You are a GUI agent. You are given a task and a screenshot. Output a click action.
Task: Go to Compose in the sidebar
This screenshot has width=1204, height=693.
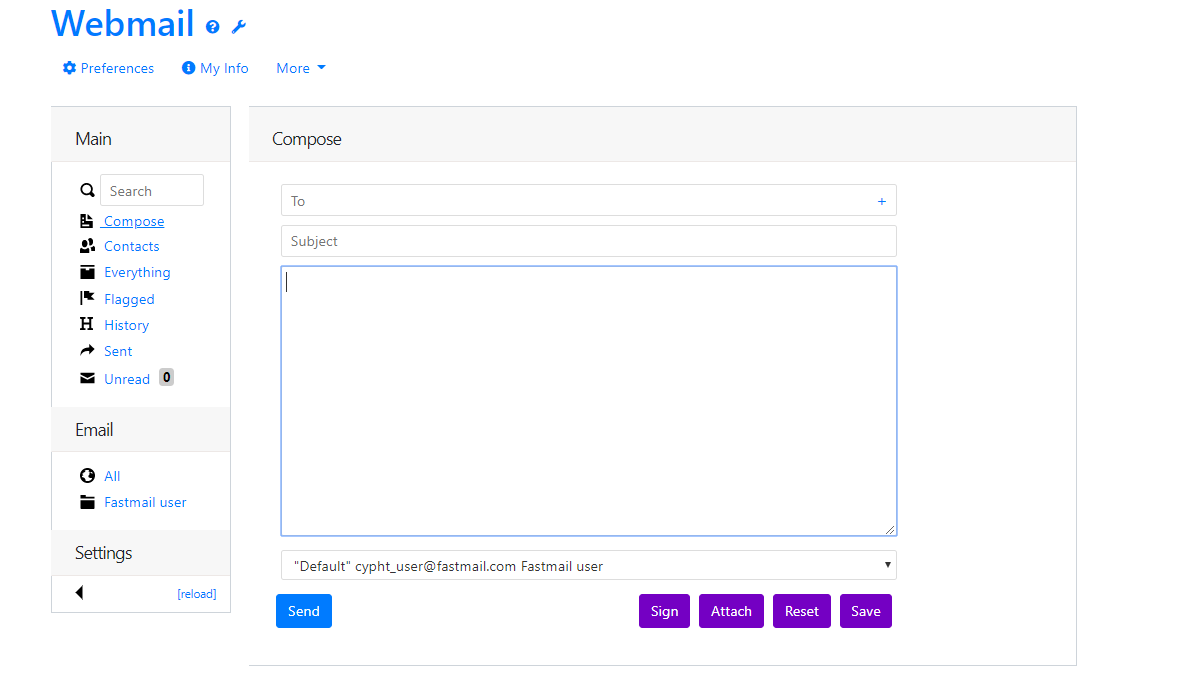coord(134,221)
